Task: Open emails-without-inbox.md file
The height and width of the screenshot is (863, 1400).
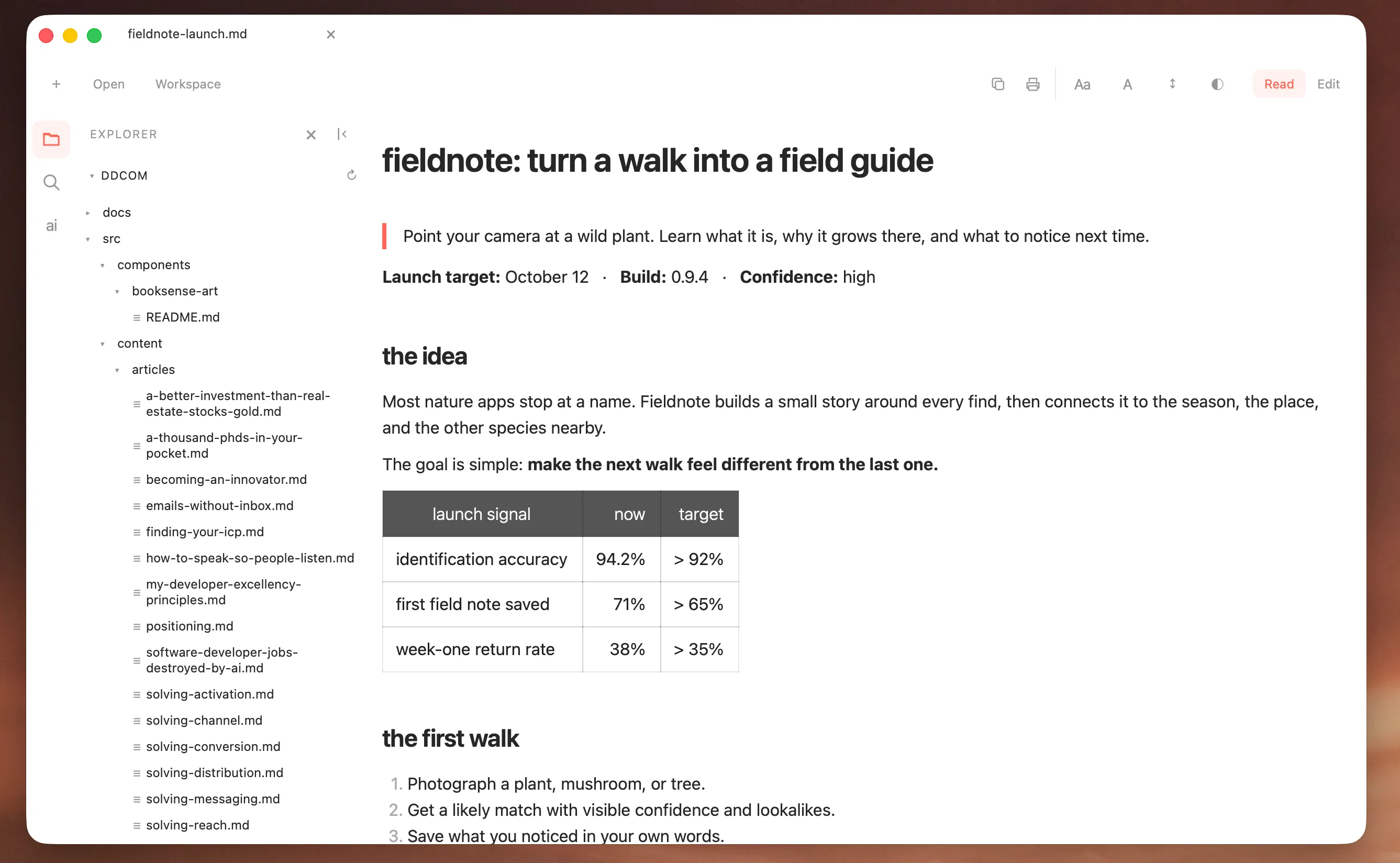Action: coord(220,506)
